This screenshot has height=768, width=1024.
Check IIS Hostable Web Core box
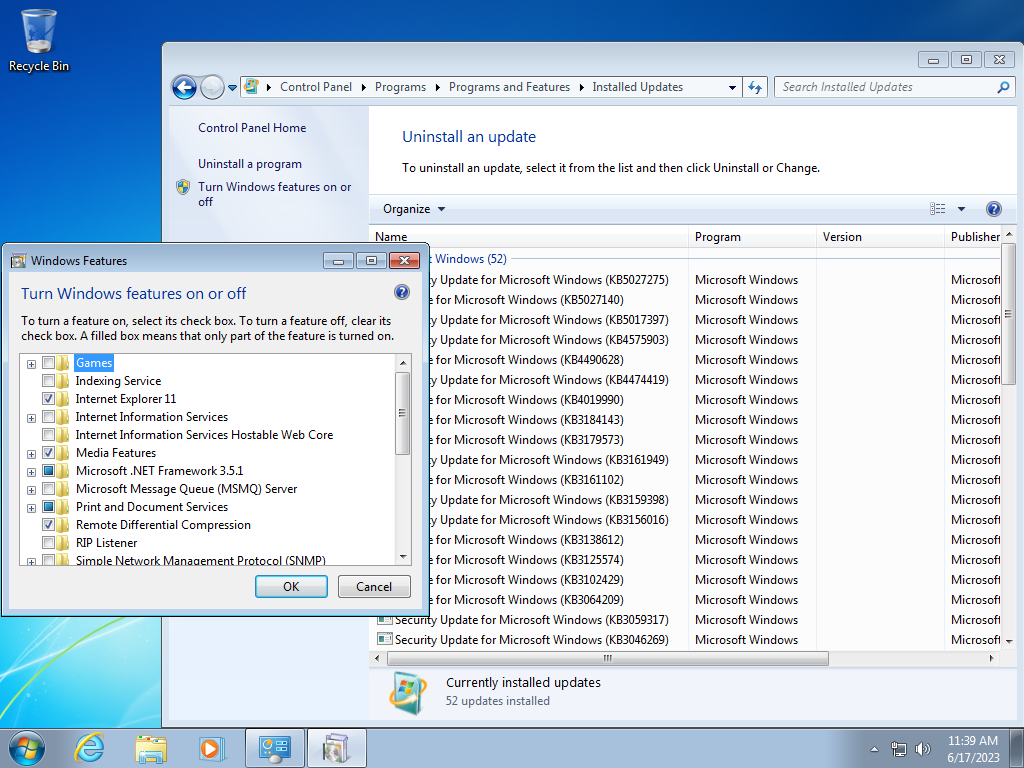click(x=48, y=435)
